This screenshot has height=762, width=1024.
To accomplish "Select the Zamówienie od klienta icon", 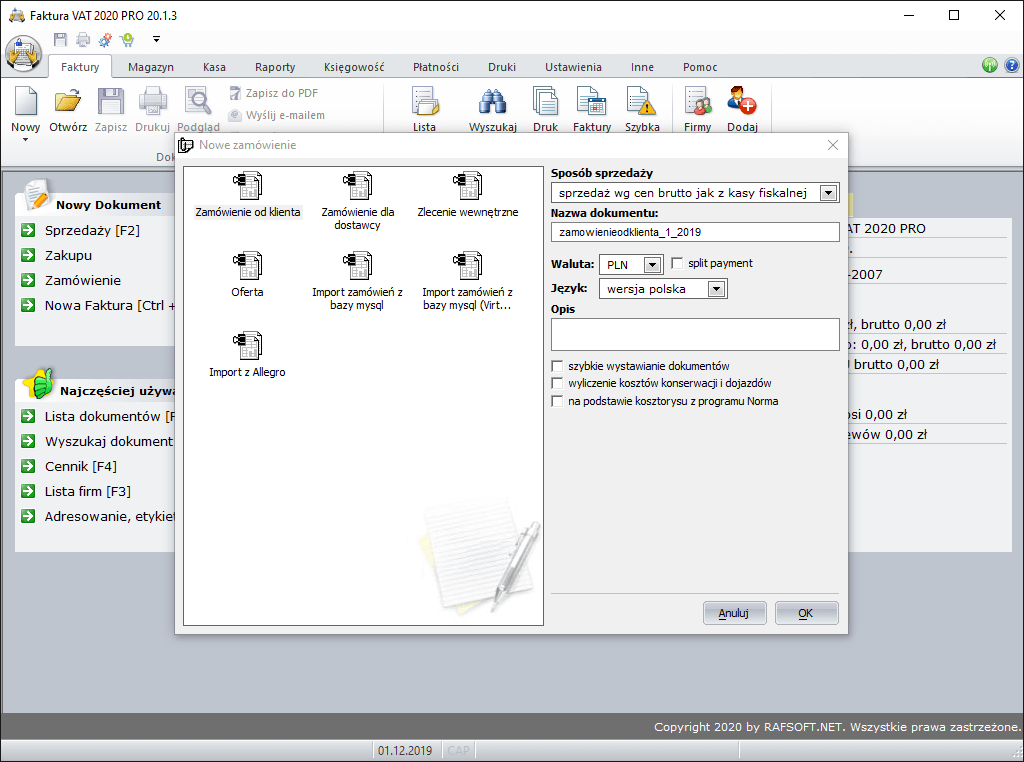I will pyautogui.click(x=247, y=186).
